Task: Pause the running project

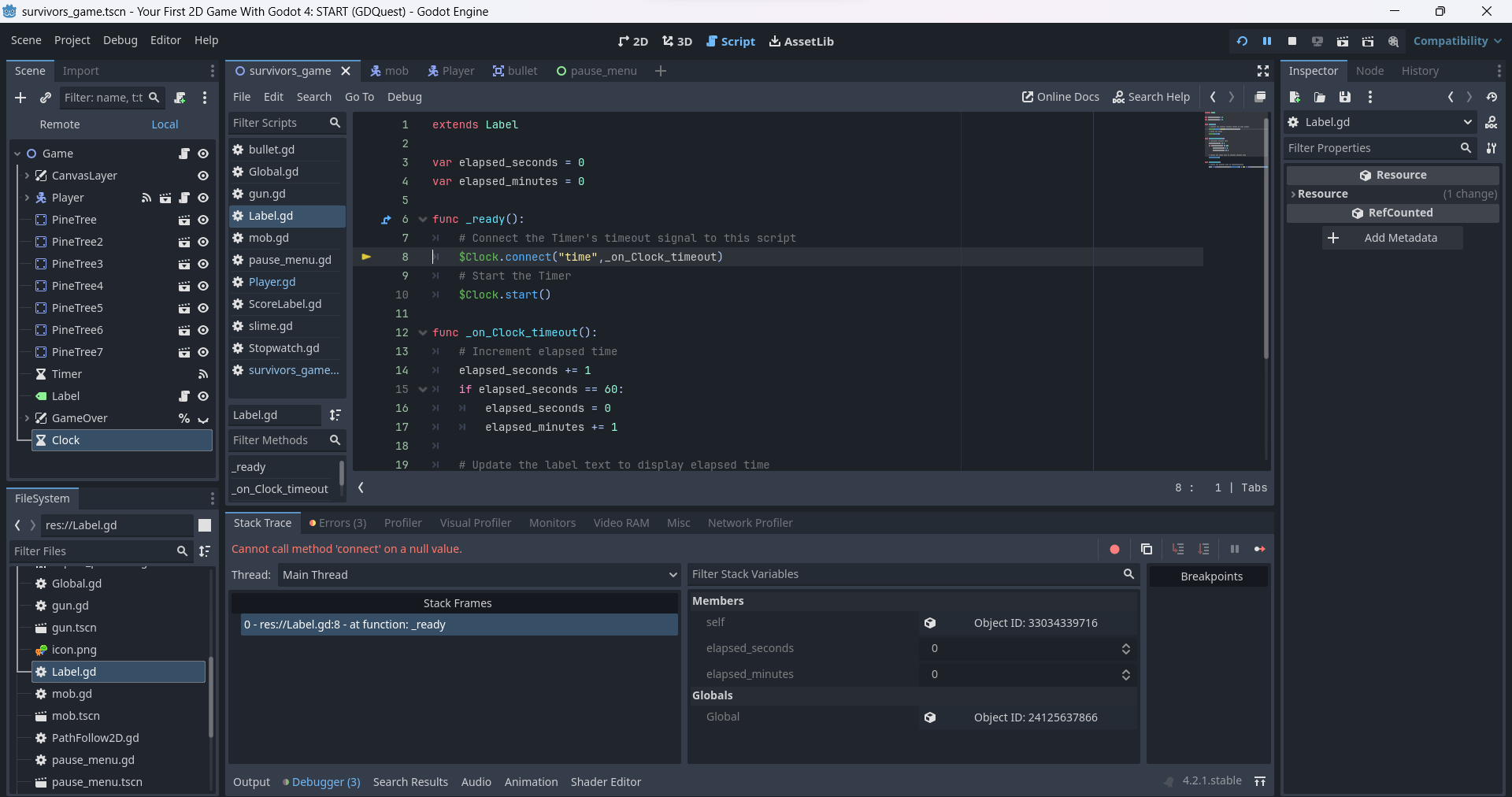Action: 1266,41
